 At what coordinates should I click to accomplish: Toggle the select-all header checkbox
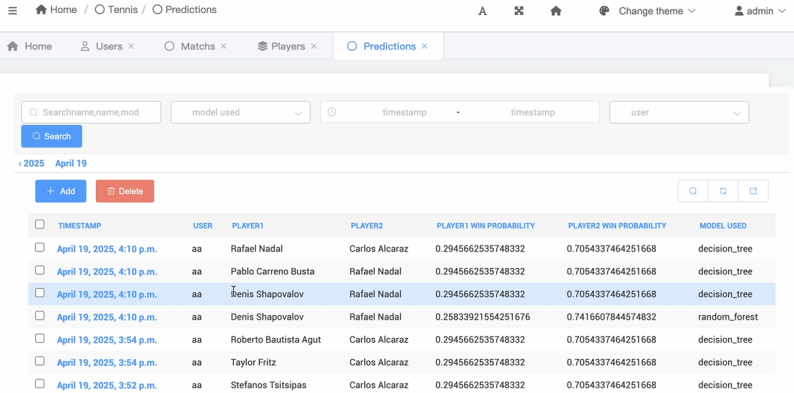point(39,224)
